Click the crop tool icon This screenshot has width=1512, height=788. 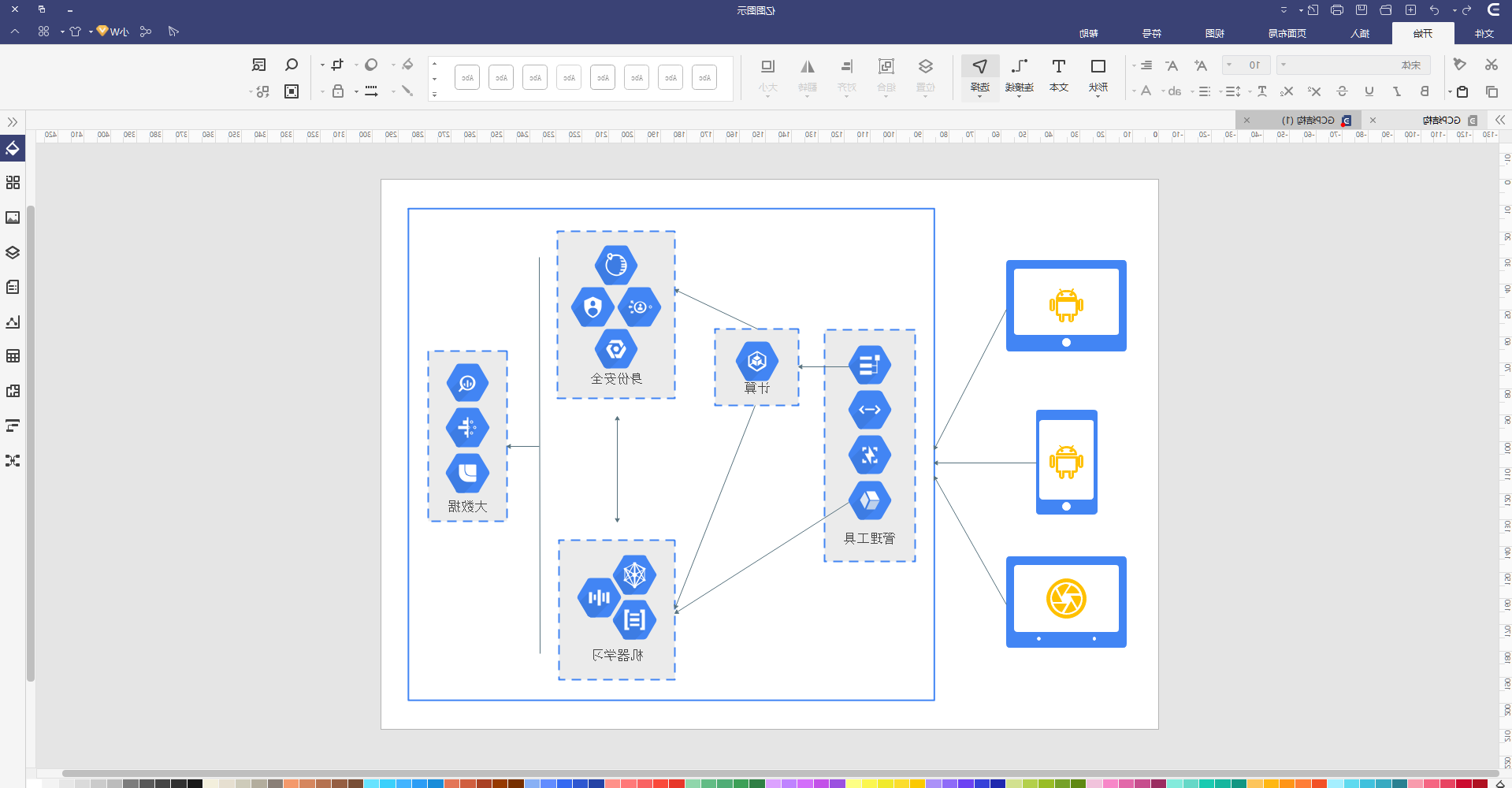(x=337, y=65)
